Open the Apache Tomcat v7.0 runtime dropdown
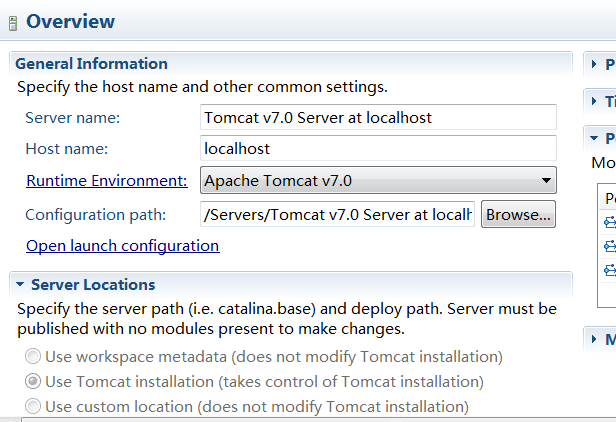 (x=378, y=180)
